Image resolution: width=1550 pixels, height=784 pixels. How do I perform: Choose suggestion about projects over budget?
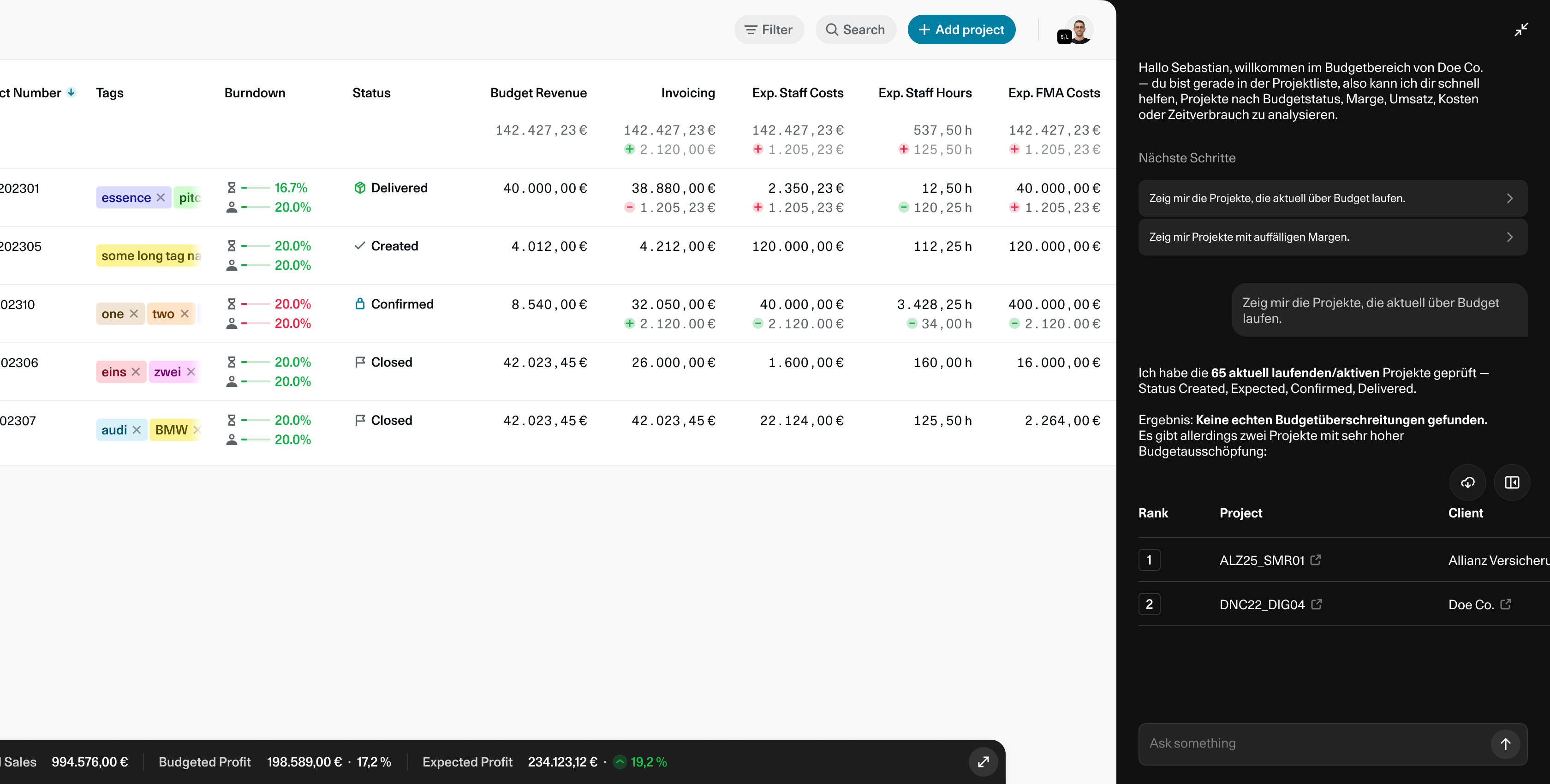1332,198
